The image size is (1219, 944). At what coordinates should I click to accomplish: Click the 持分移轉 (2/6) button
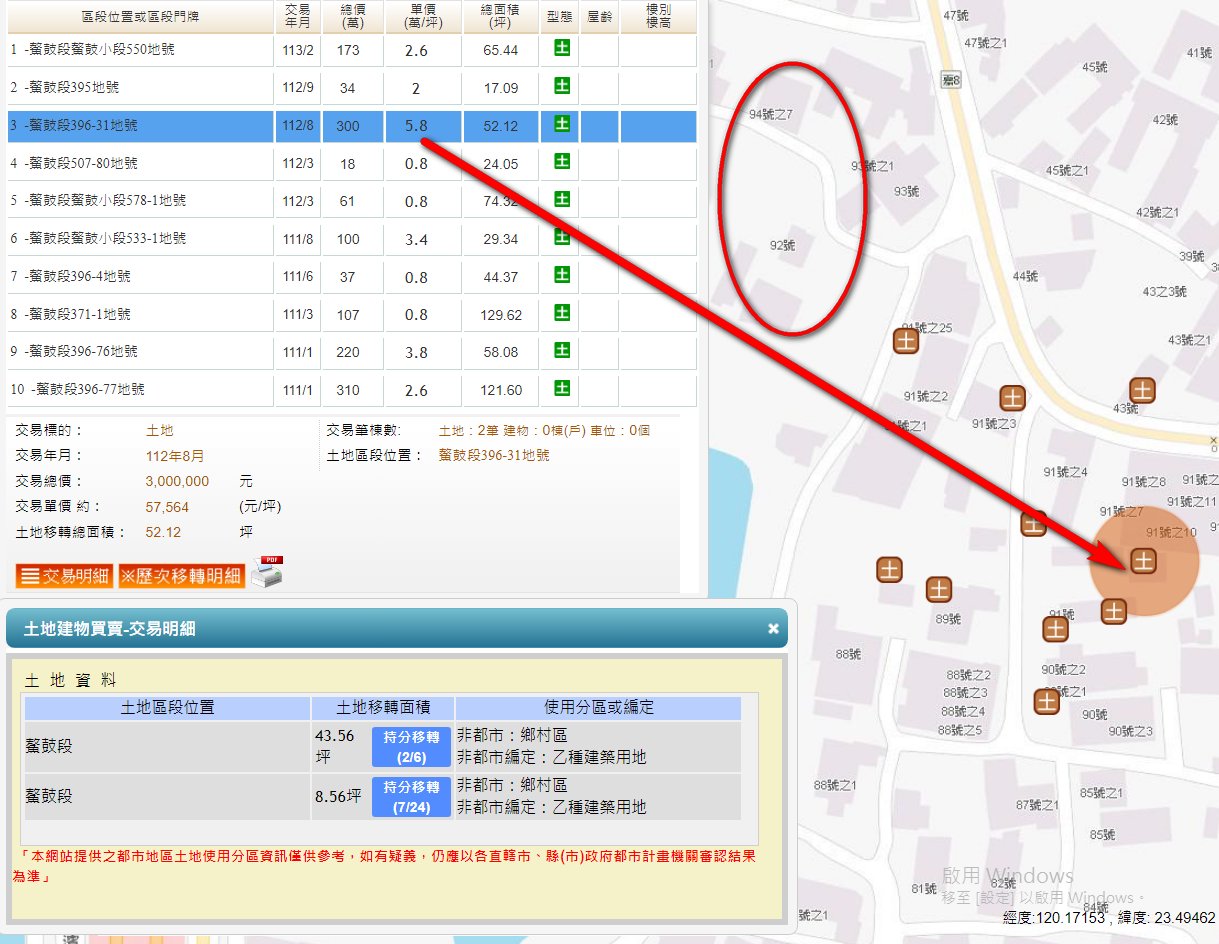click(412, 745)
